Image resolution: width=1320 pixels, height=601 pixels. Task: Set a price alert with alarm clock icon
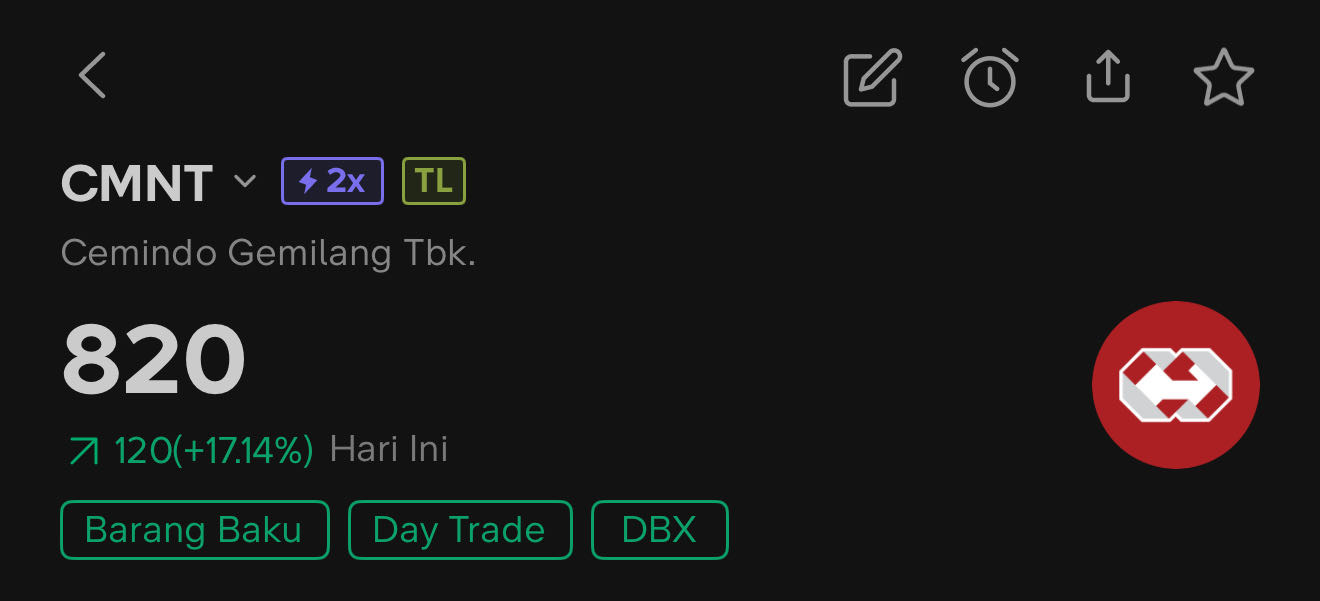point(990,77)
